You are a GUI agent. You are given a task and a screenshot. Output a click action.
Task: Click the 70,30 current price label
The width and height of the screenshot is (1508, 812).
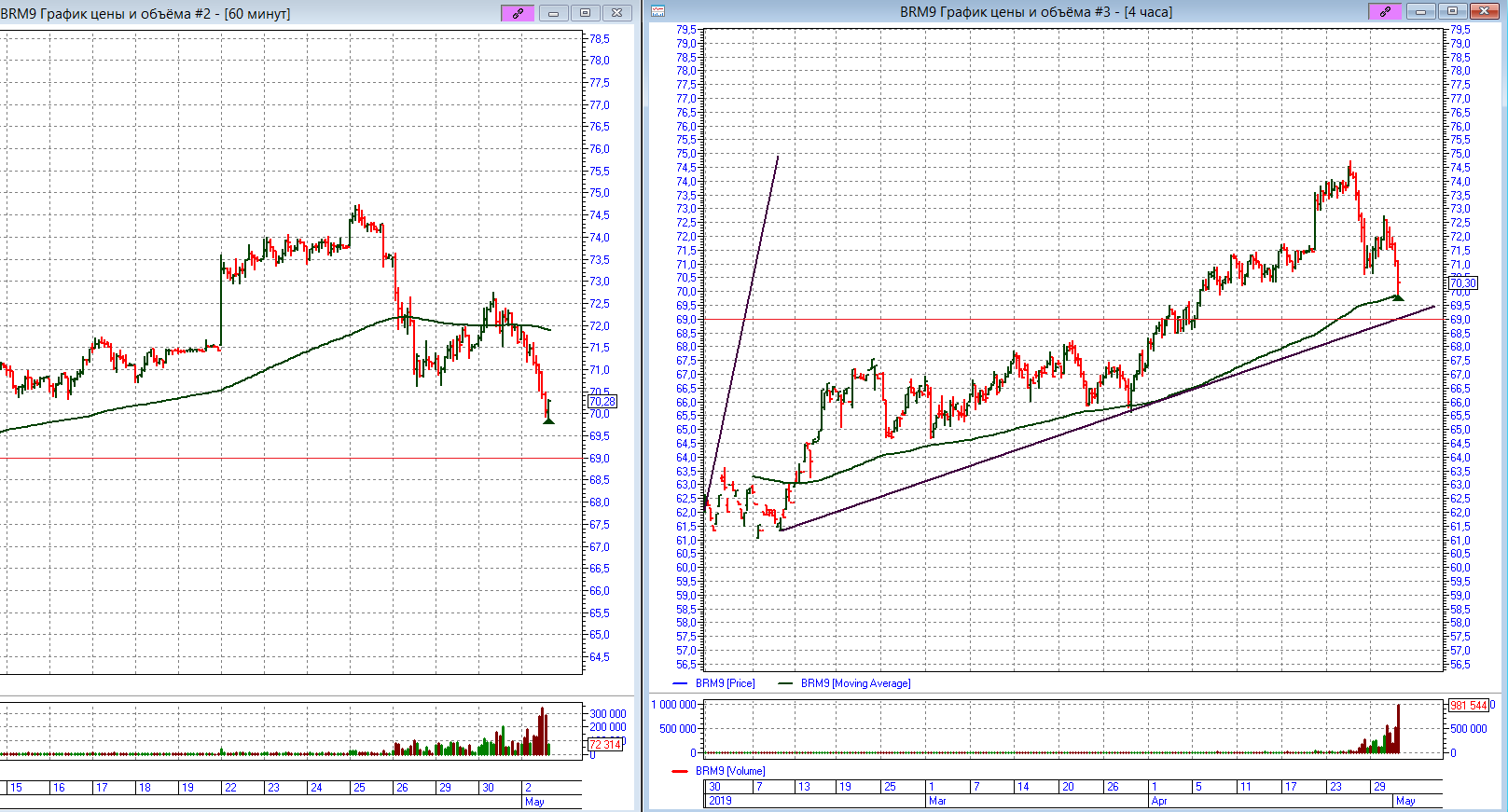[1462, 283]
